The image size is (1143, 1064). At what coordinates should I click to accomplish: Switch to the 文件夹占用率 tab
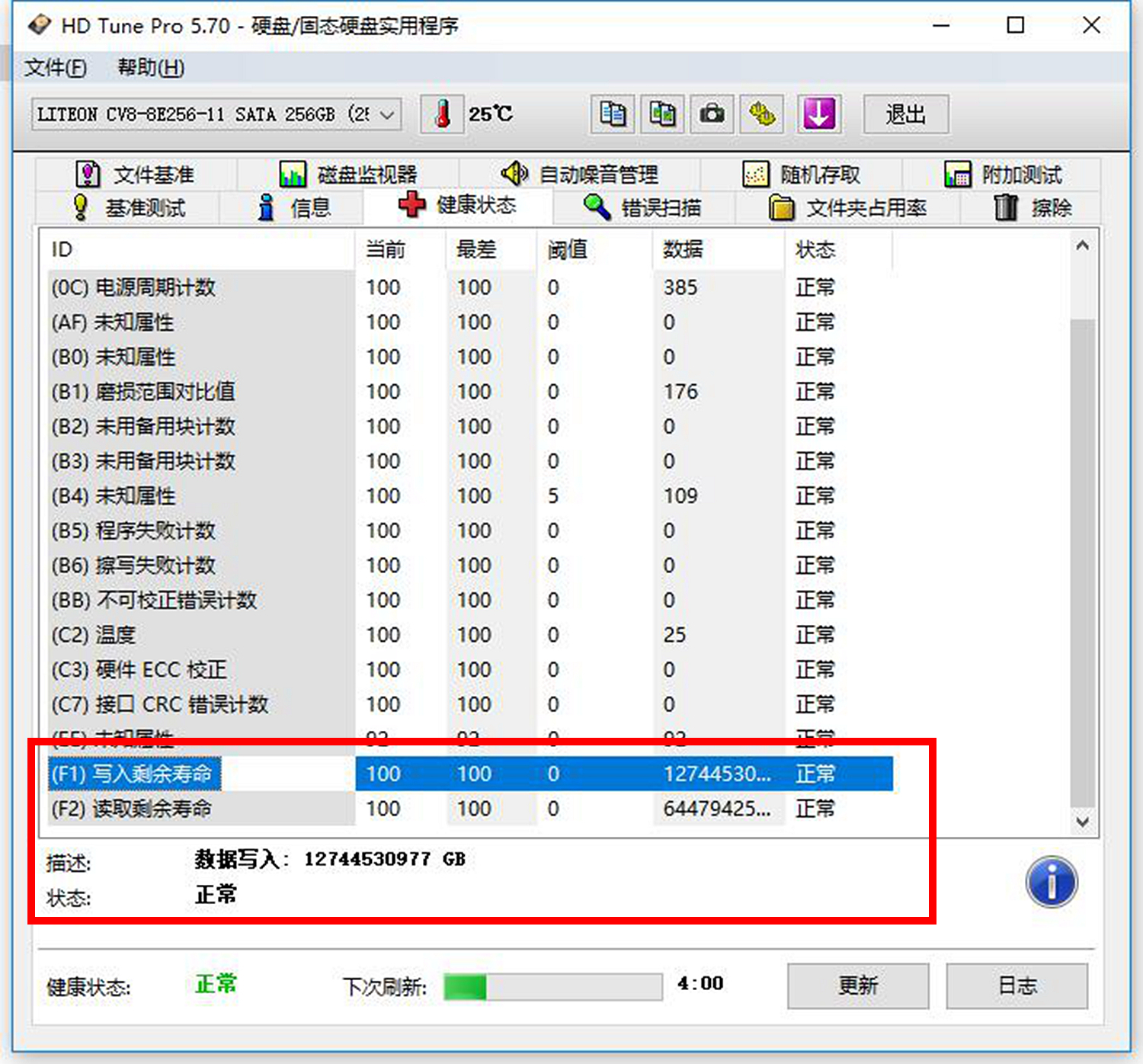847,207
